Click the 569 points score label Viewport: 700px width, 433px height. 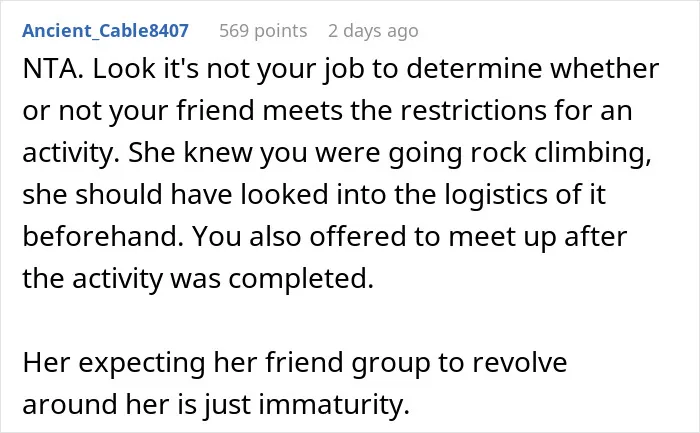(x=263, y=31)
